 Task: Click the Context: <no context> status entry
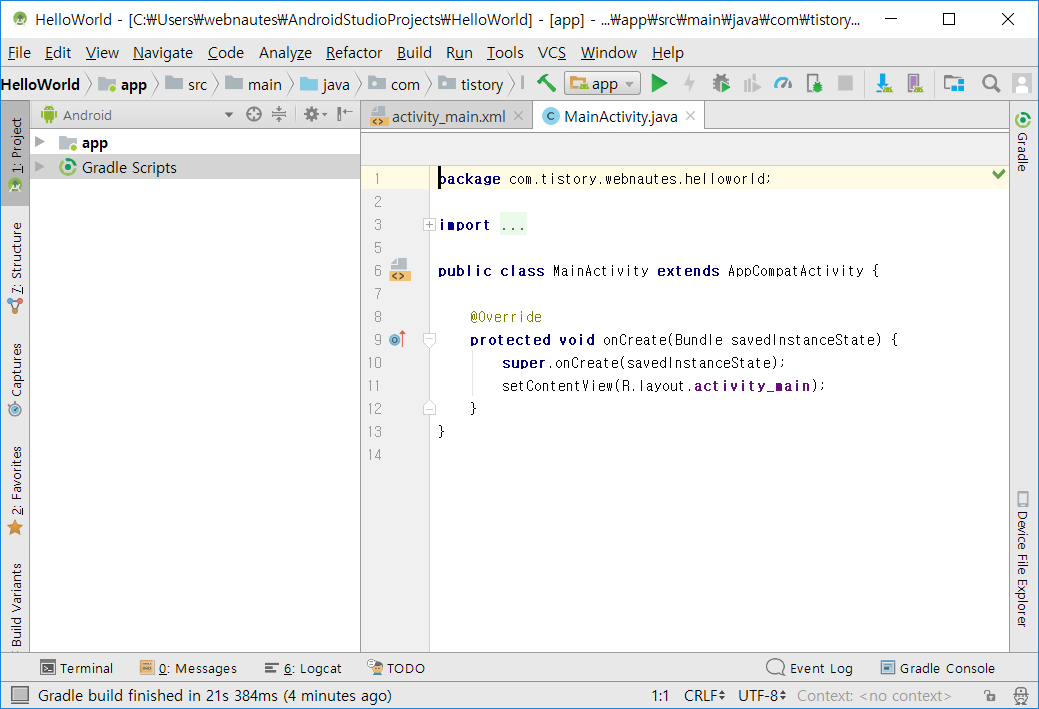[x=873, y=696]
